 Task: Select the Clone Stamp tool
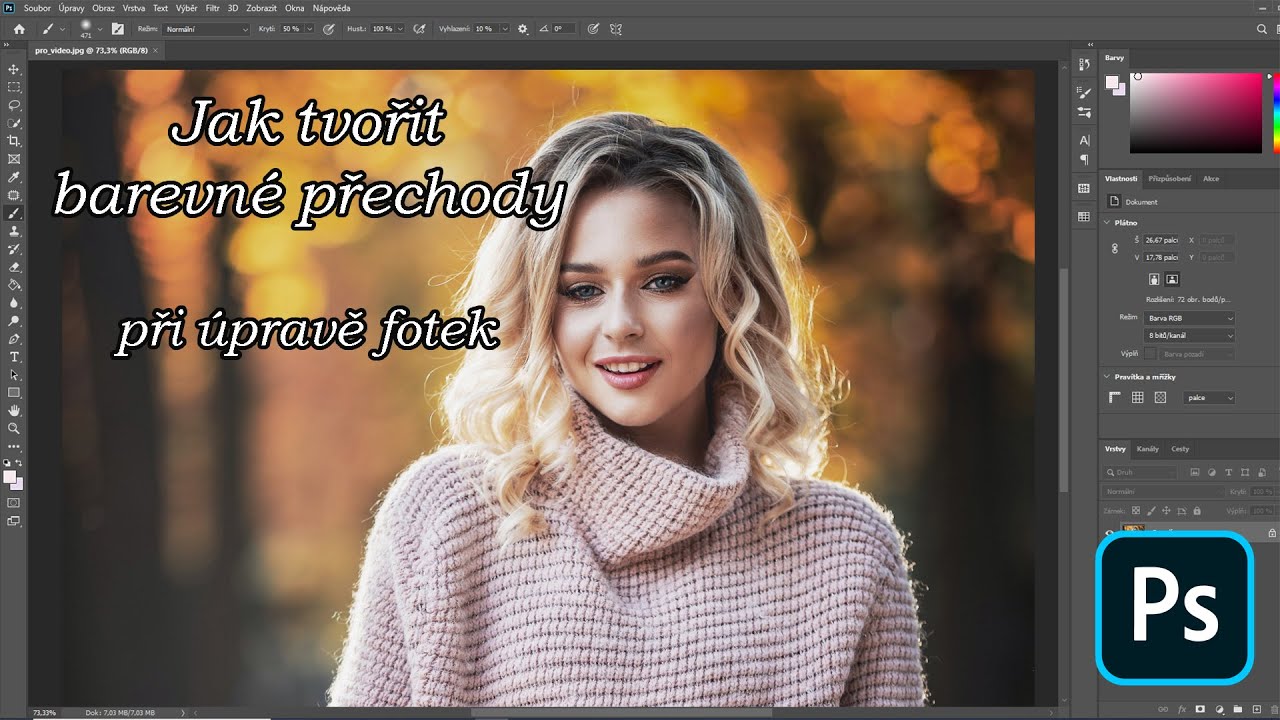tap(14, 231)
